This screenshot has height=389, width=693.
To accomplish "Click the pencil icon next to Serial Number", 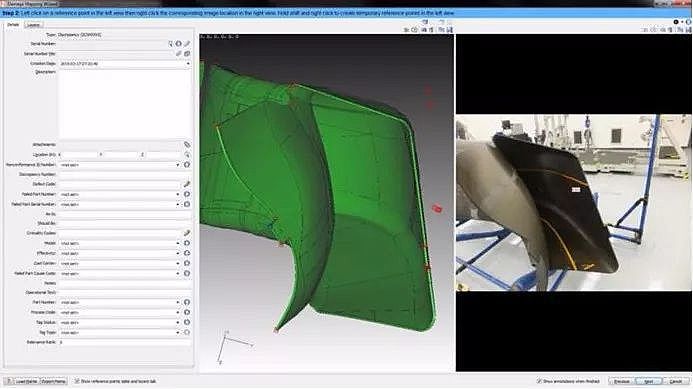I will click(187, 44).
